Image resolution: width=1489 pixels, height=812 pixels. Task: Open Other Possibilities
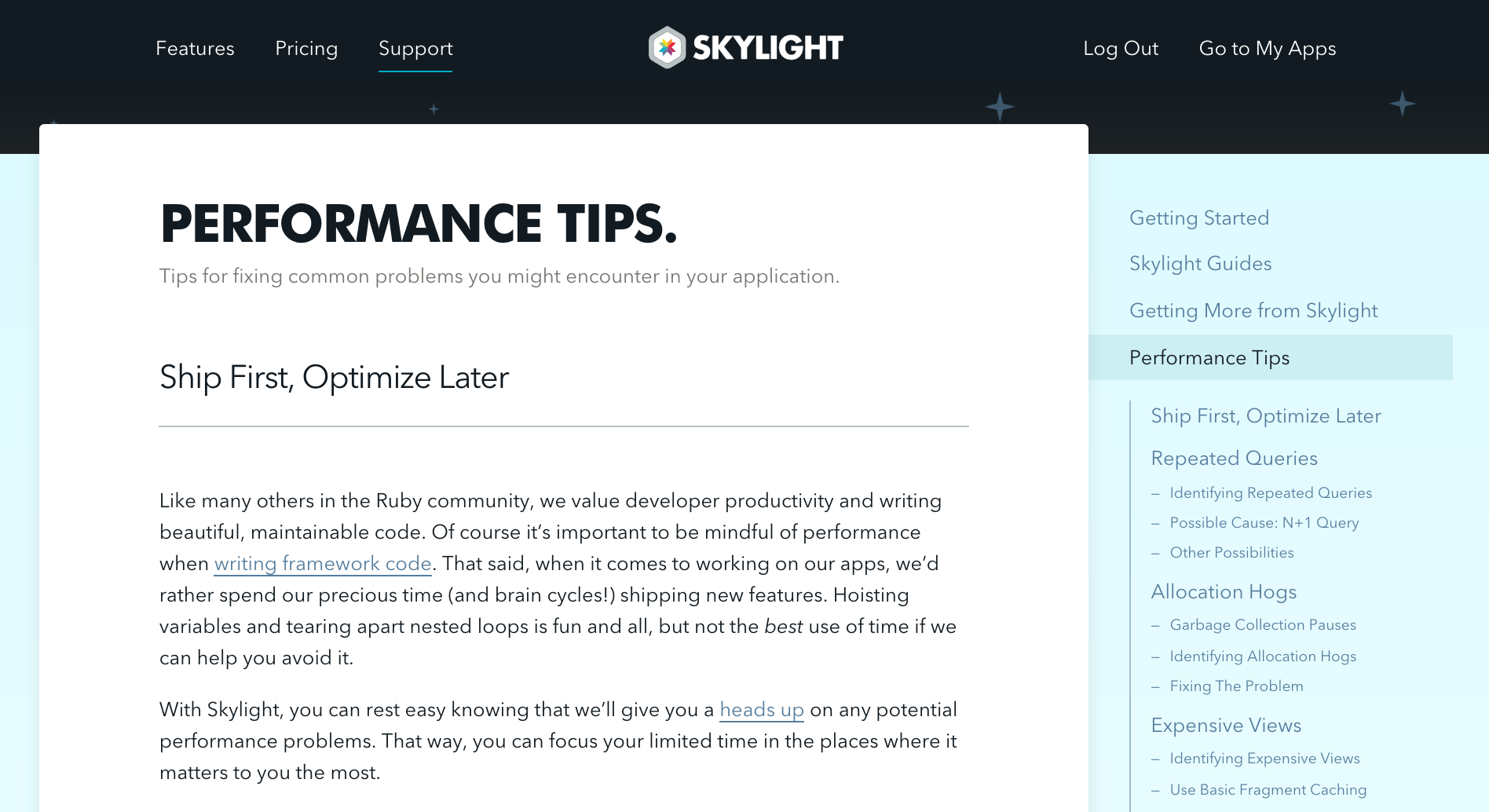click(1231, 552)
